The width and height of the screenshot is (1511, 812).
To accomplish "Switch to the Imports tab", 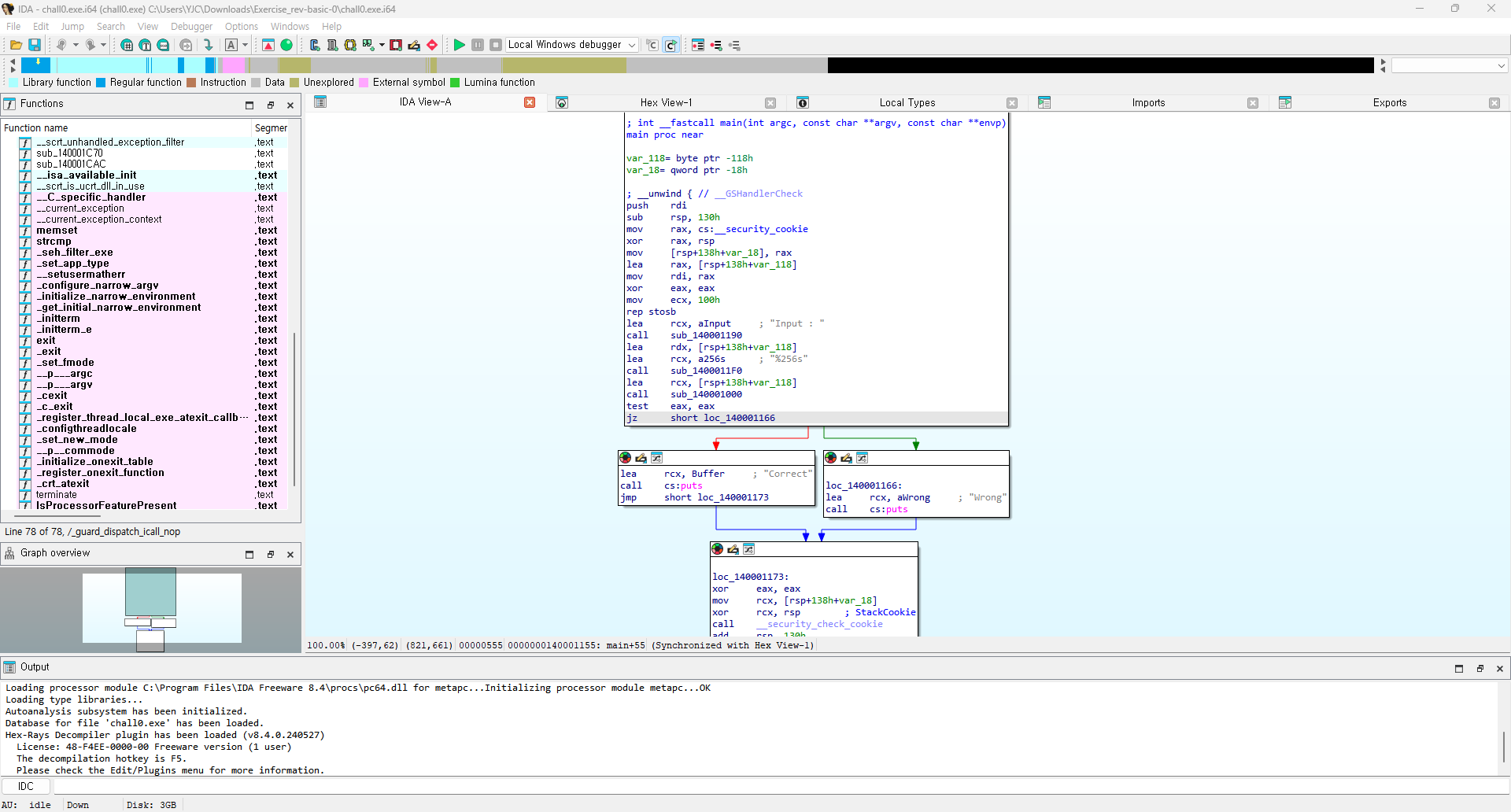I will tap(1148, 102).
